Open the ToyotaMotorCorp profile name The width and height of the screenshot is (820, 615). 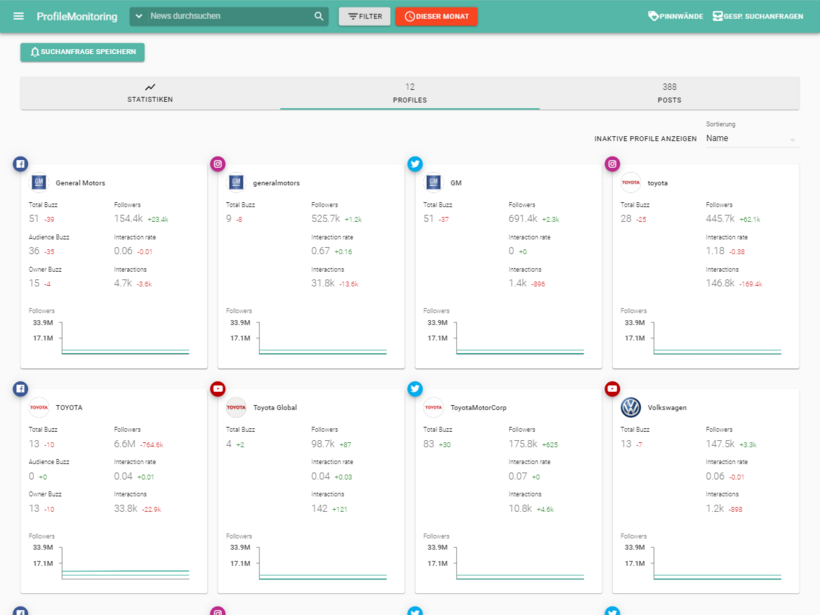coord(479,408)
